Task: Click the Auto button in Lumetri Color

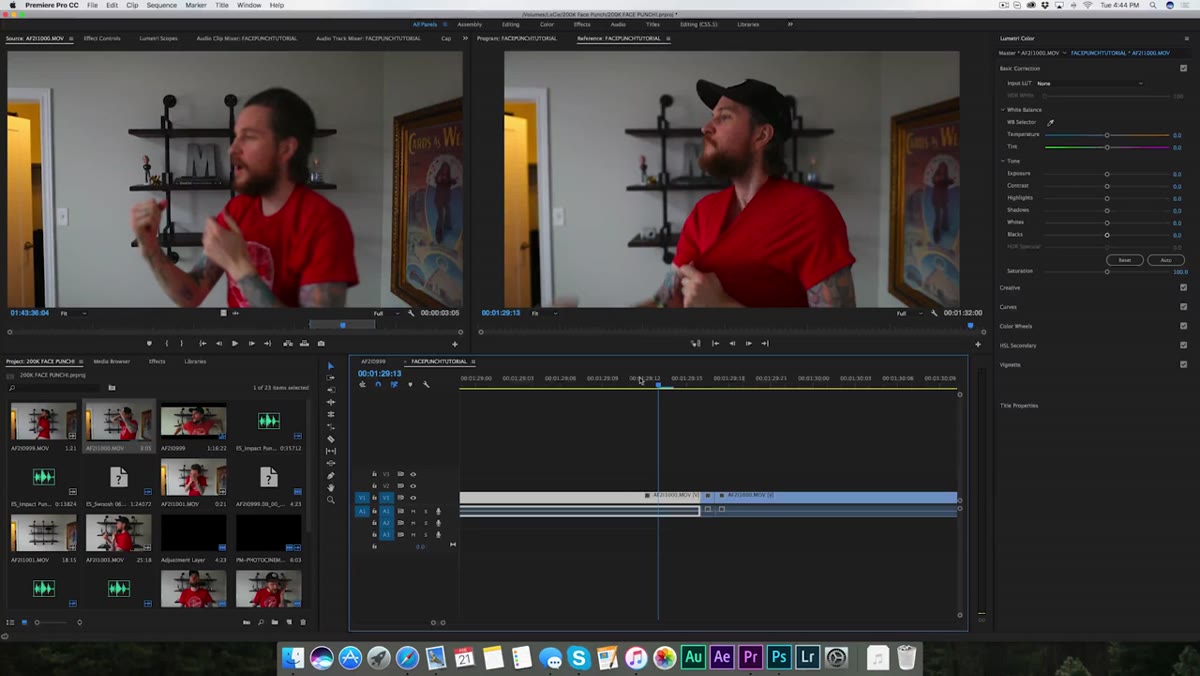Action: pos(1166,260)
